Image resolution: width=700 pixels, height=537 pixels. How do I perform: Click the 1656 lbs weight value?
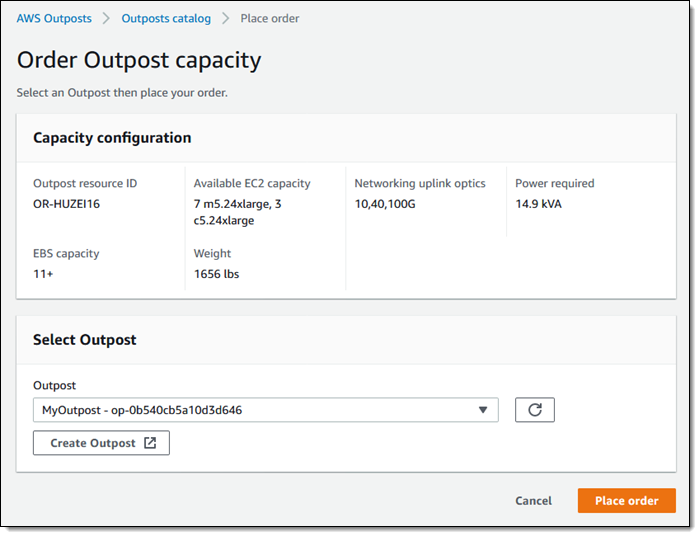pos(216,274)
